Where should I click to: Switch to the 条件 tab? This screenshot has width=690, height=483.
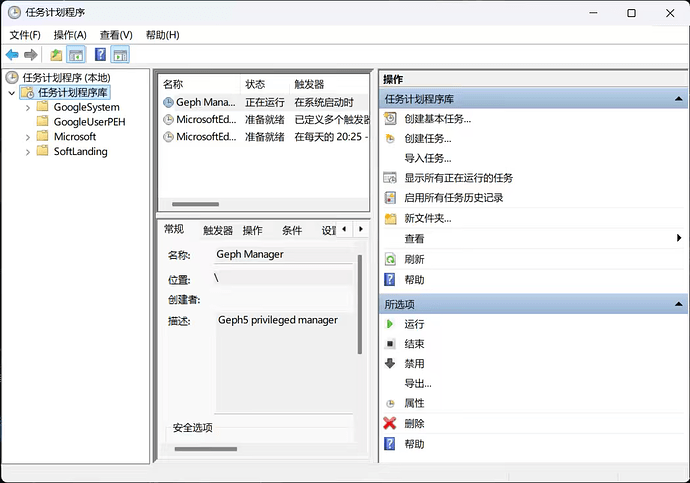tap(292, 231)
